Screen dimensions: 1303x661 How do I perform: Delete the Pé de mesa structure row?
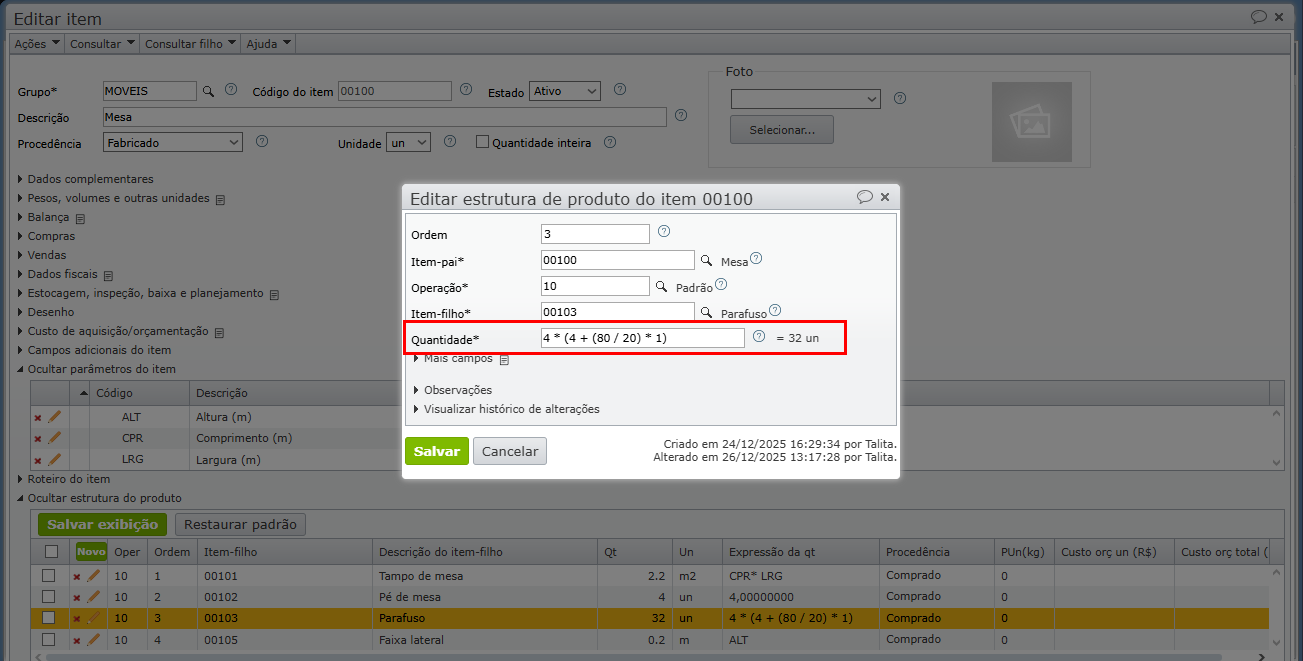pyautogui.click(x=76, y=598)
